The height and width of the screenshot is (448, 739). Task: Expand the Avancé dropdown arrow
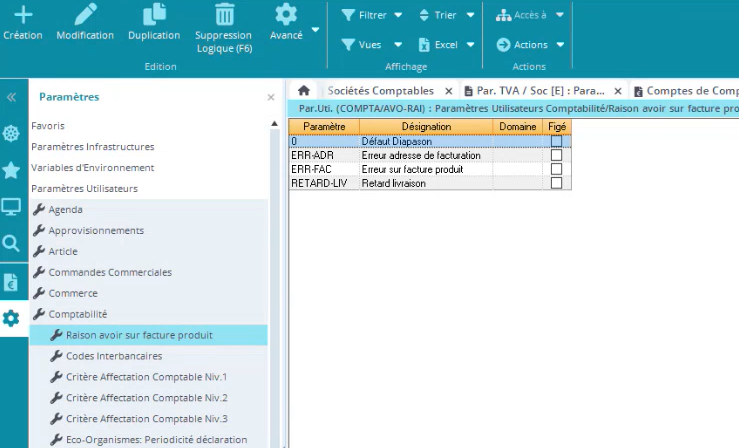click(x=315, y=30)
